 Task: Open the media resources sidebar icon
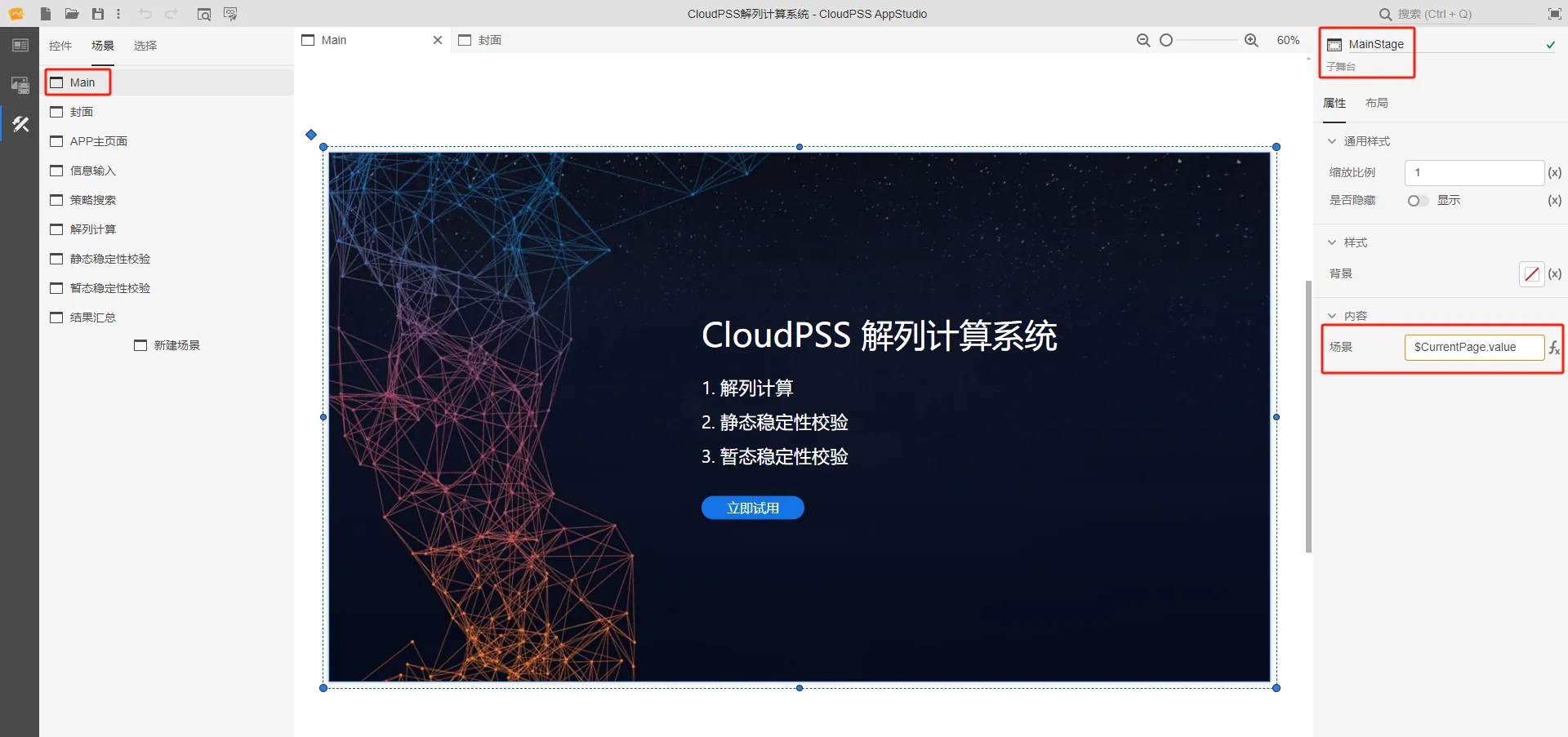[20, 84]
